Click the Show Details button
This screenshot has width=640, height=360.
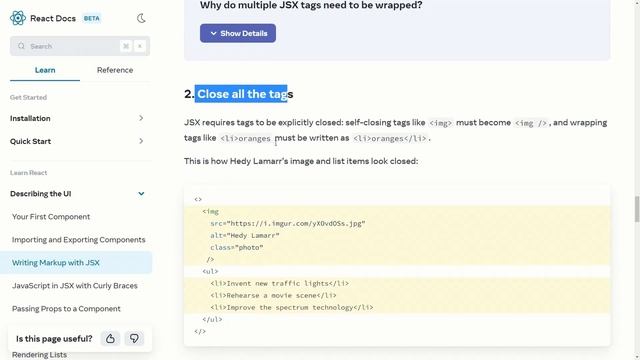238,33
